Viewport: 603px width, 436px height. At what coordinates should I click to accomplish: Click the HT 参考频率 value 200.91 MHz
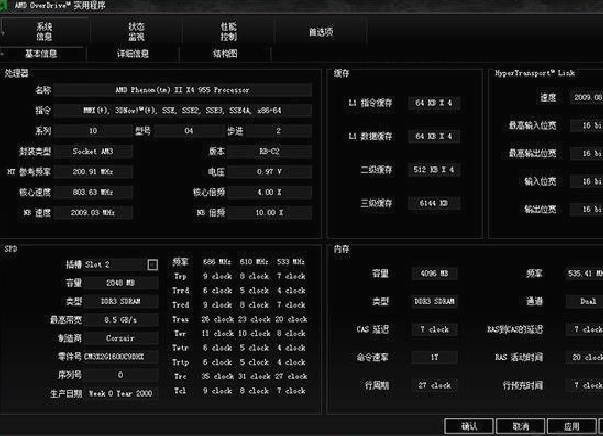pos(93,171)
